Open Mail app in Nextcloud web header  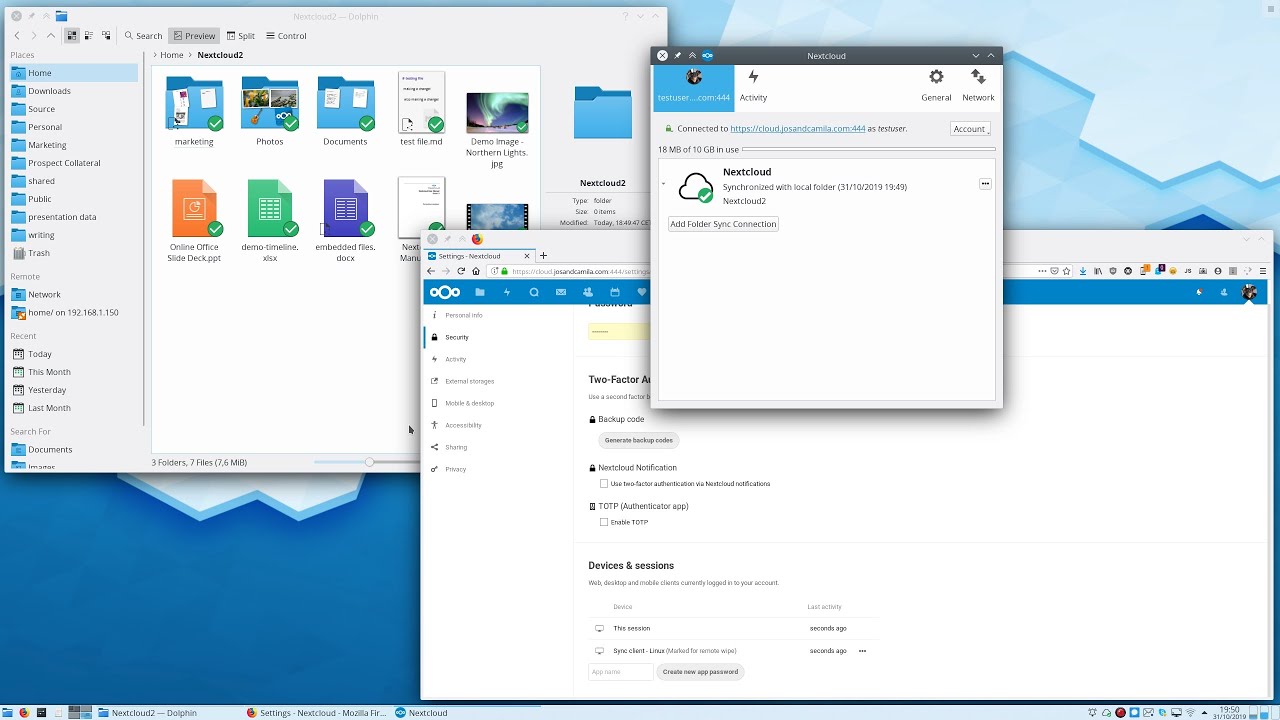(x=561, y=292)
